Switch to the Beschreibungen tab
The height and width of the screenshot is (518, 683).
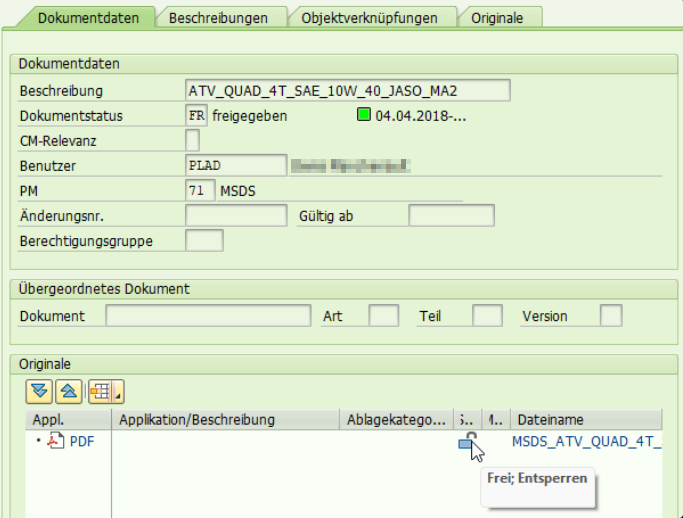(218, 18)
